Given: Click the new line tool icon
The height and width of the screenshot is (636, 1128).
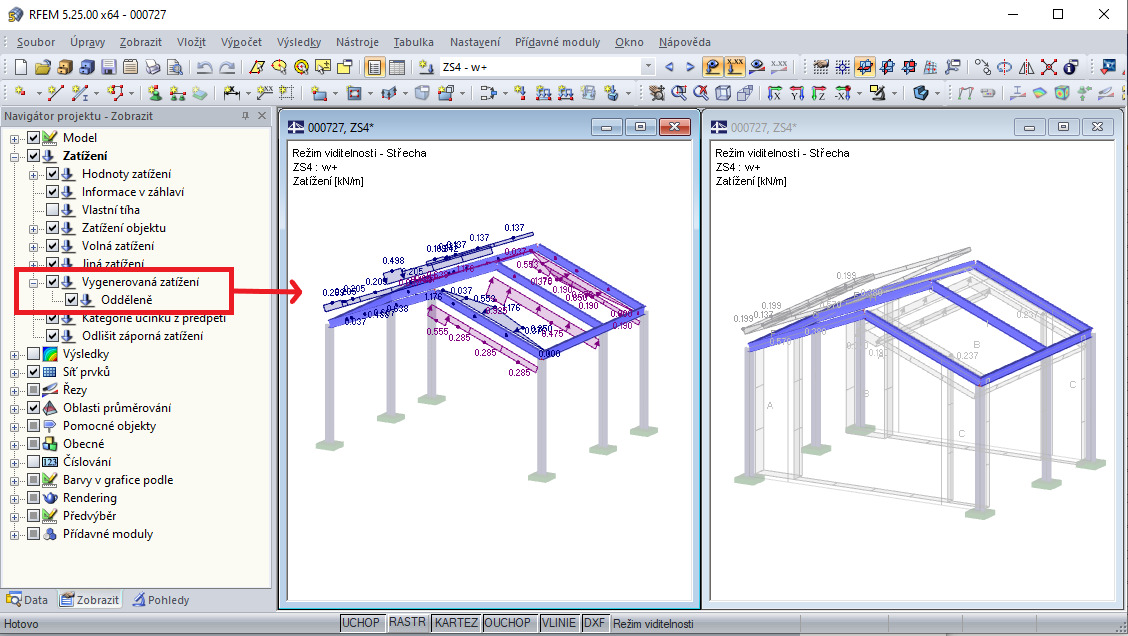Looking at the screenshot, I should [x=55, y=92].
